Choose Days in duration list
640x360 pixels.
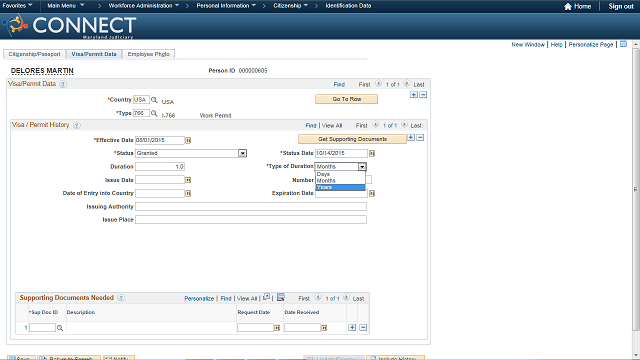pyautogui.click(x=340, y=174)
